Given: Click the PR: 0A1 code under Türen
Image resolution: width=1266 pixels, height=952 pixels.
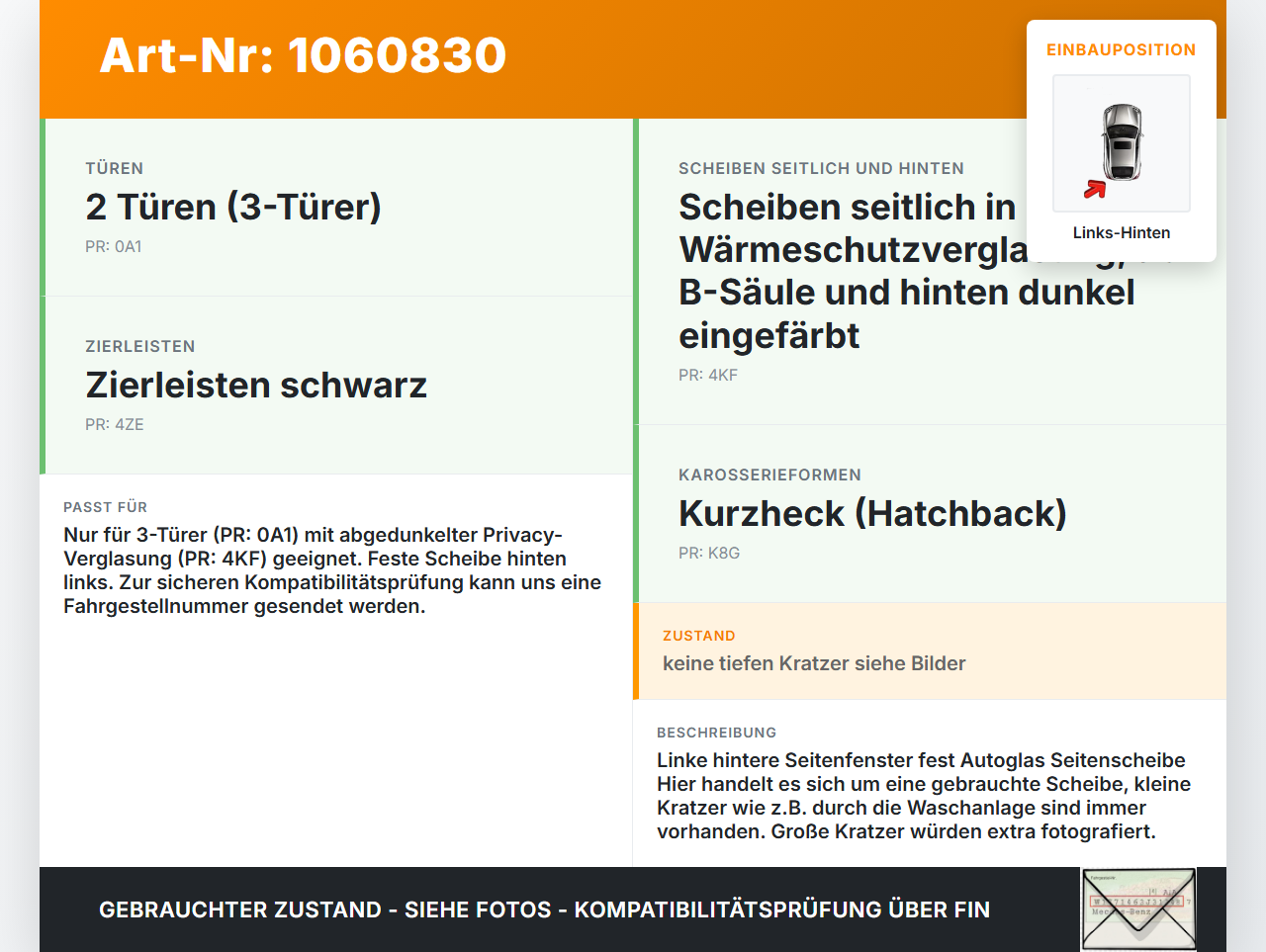Looking at the screenshot, I should pos(114,247).
